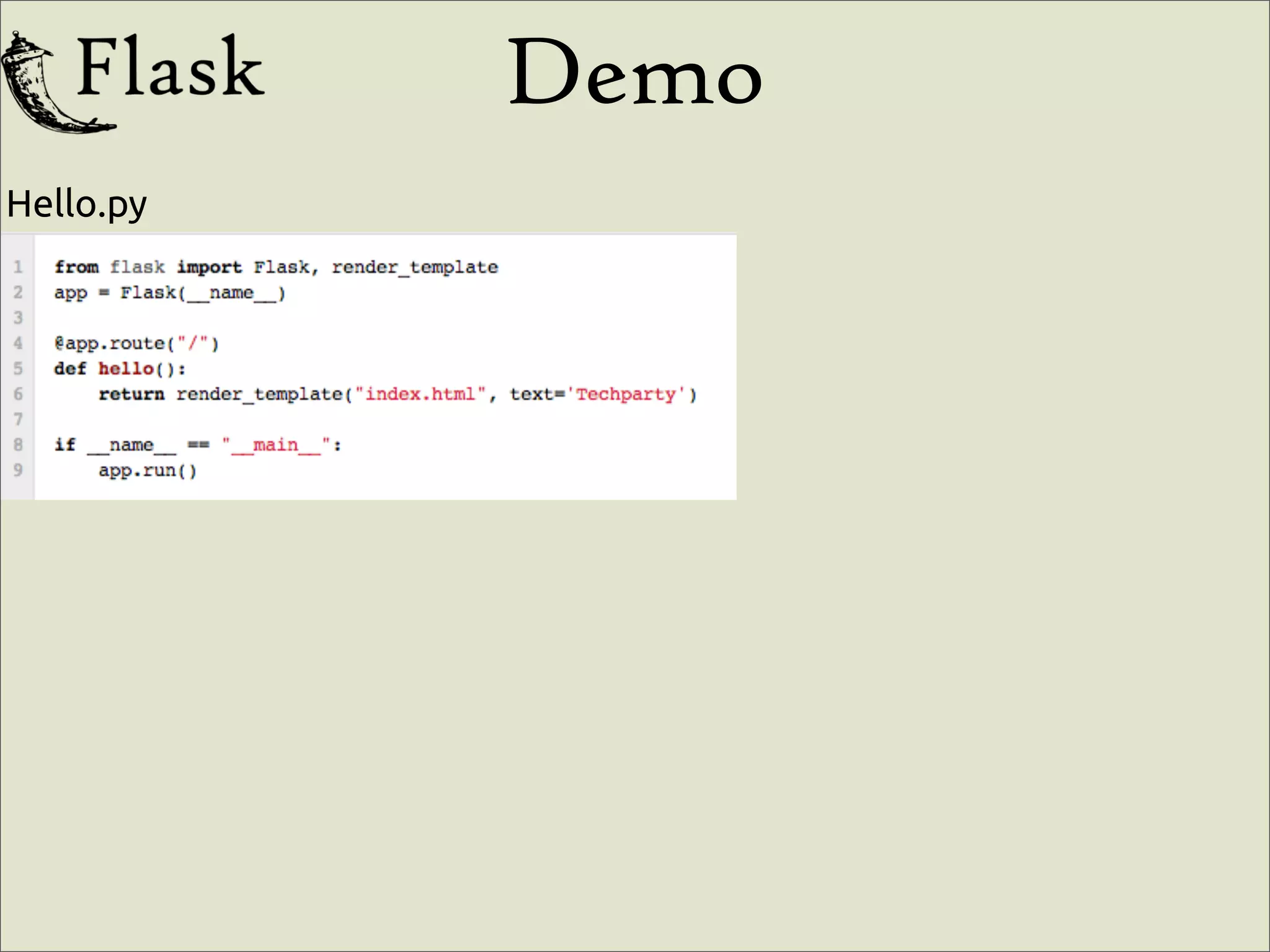Click the "index.html" string
Image resolution: width=1270 pixels, height=952 pixels.
(420, 394)
